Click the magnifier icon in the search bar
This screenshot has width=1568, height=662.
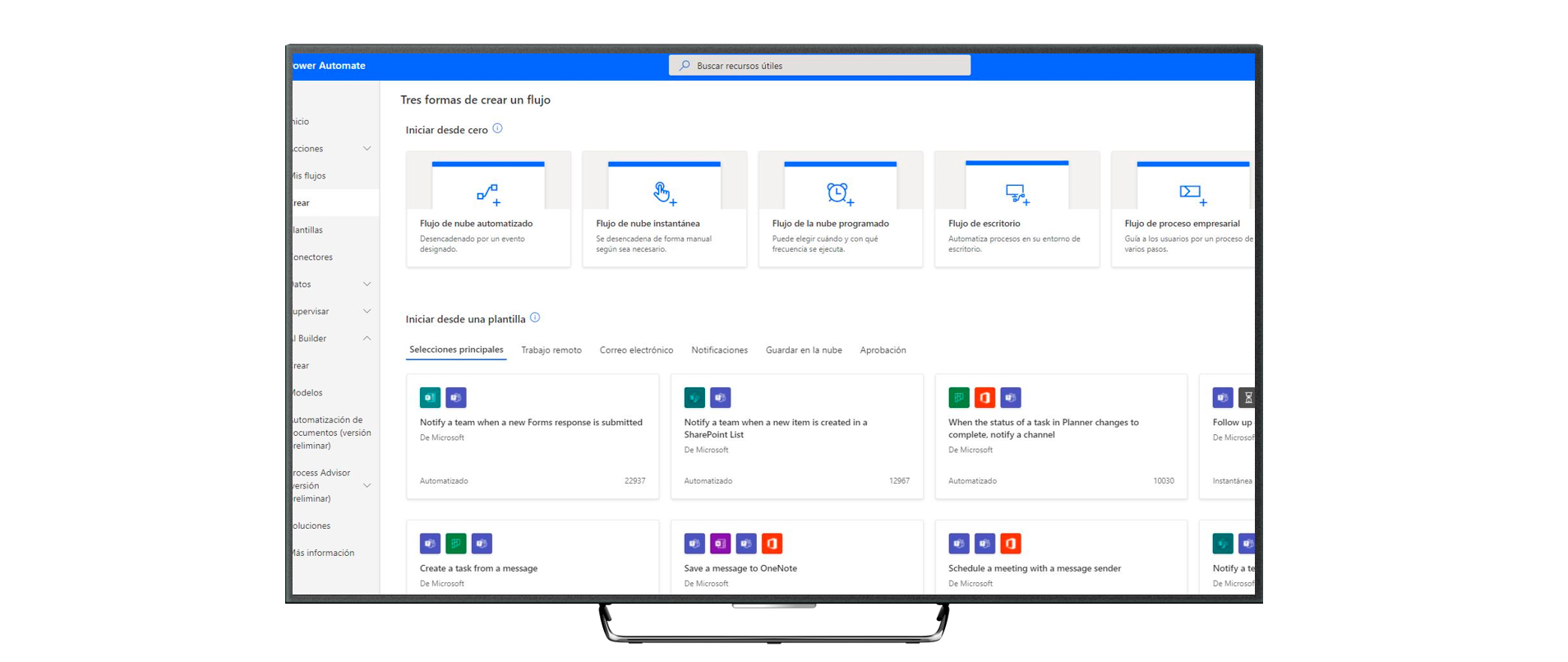(x=685, y=66)
